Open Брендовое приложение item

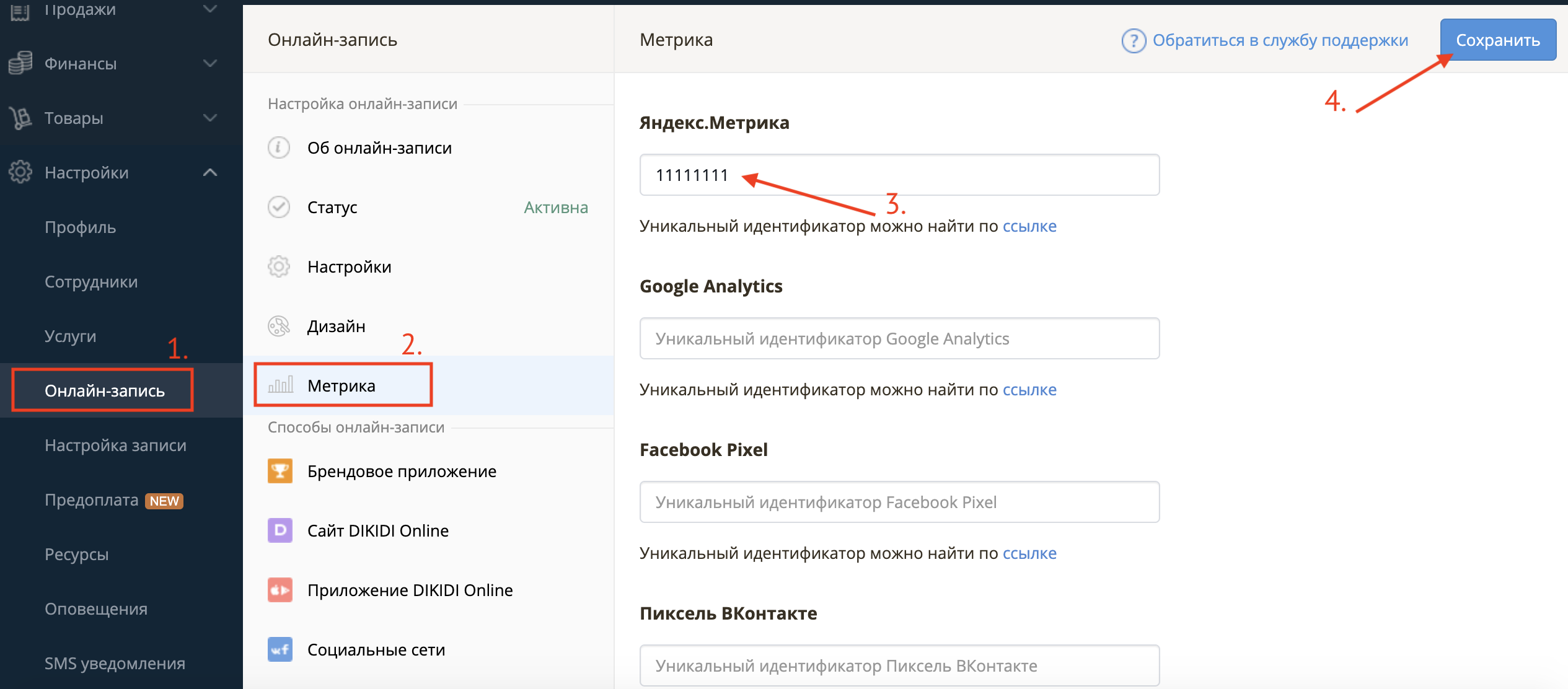(402, 472)
